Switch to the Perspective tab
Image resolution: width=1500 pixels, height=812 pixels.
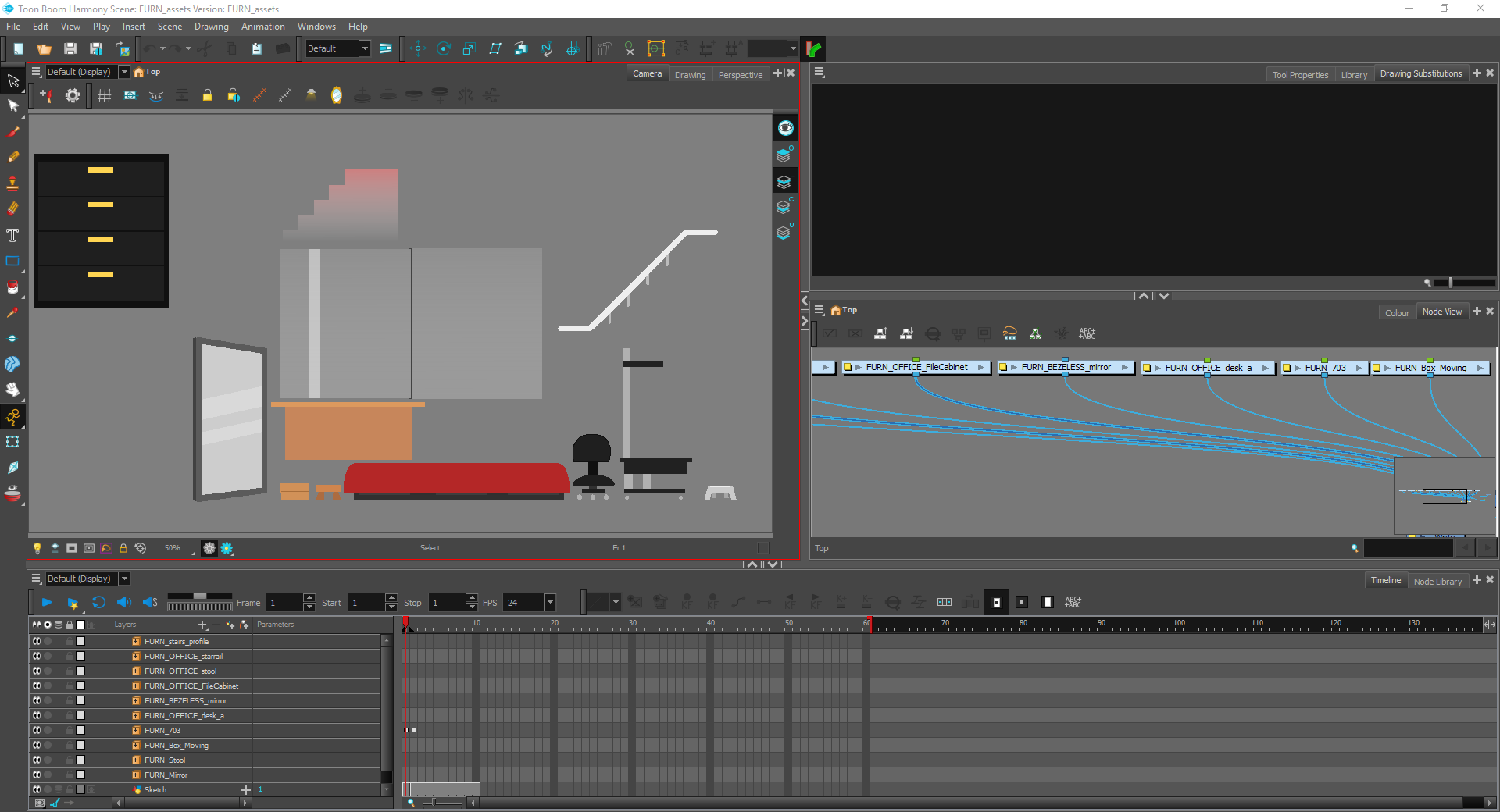pos(740,75)
